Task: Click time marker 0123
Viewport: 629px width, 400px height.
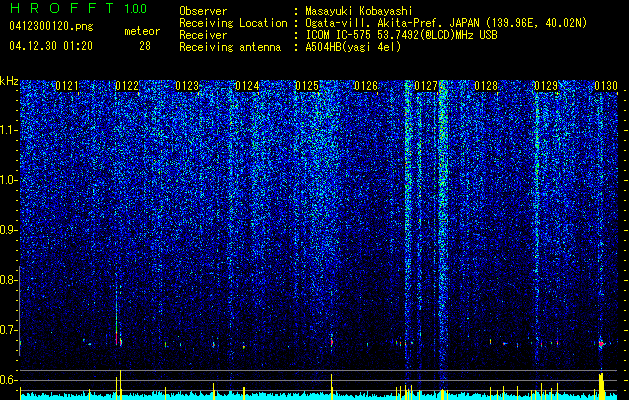Action: pyautogui.click(x=187, y=85)
